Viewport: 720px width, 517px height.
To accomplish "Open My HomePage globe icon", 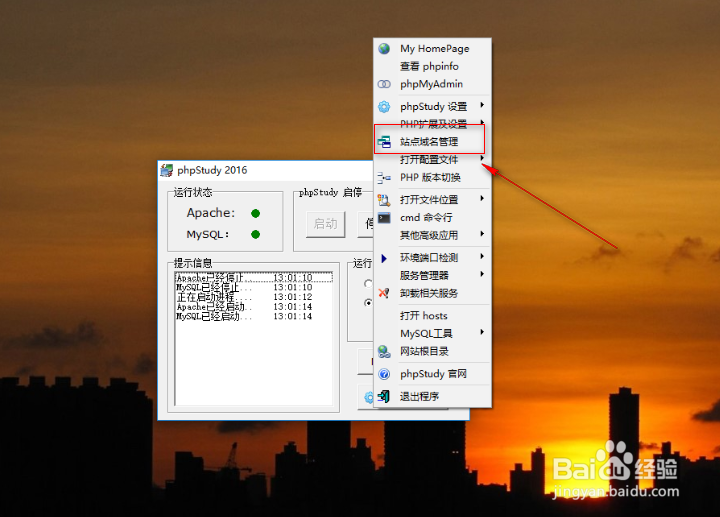I will point(384,48).
